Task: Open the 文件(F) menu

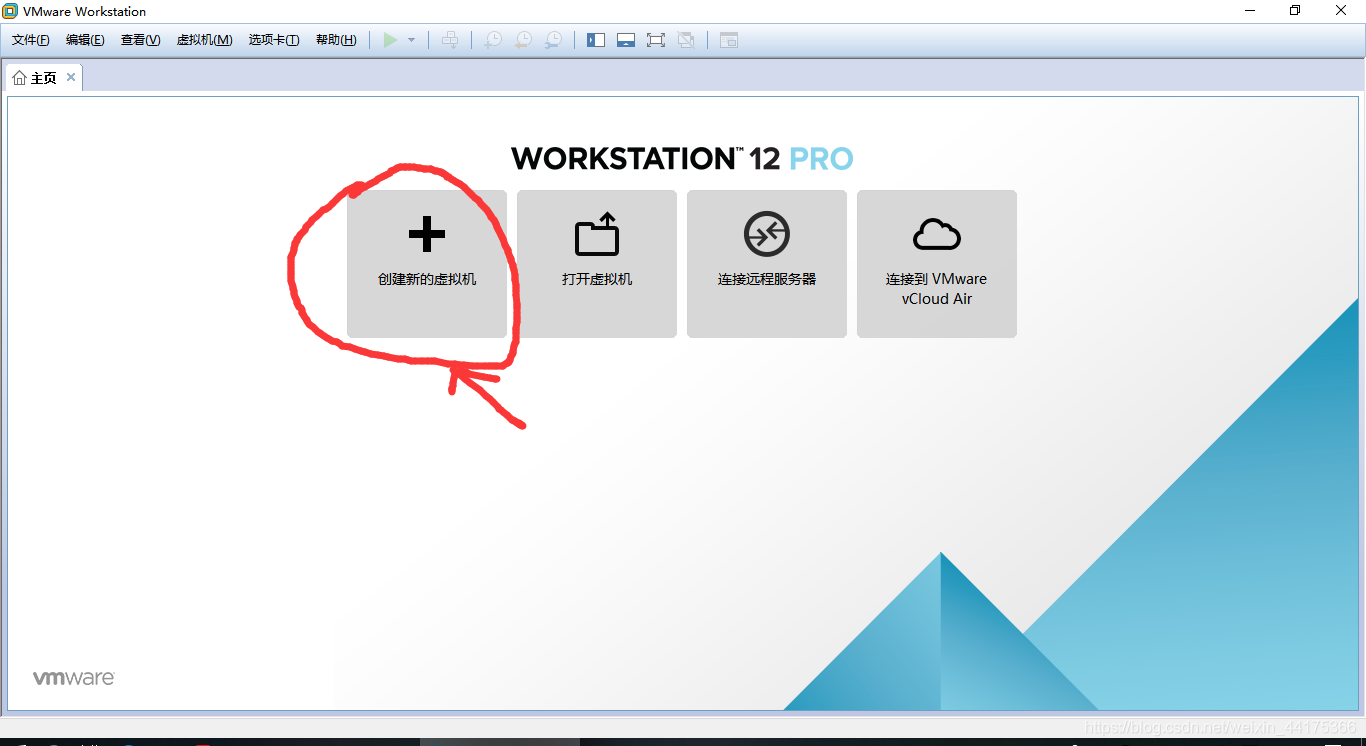Action: (x=31, y=40)
